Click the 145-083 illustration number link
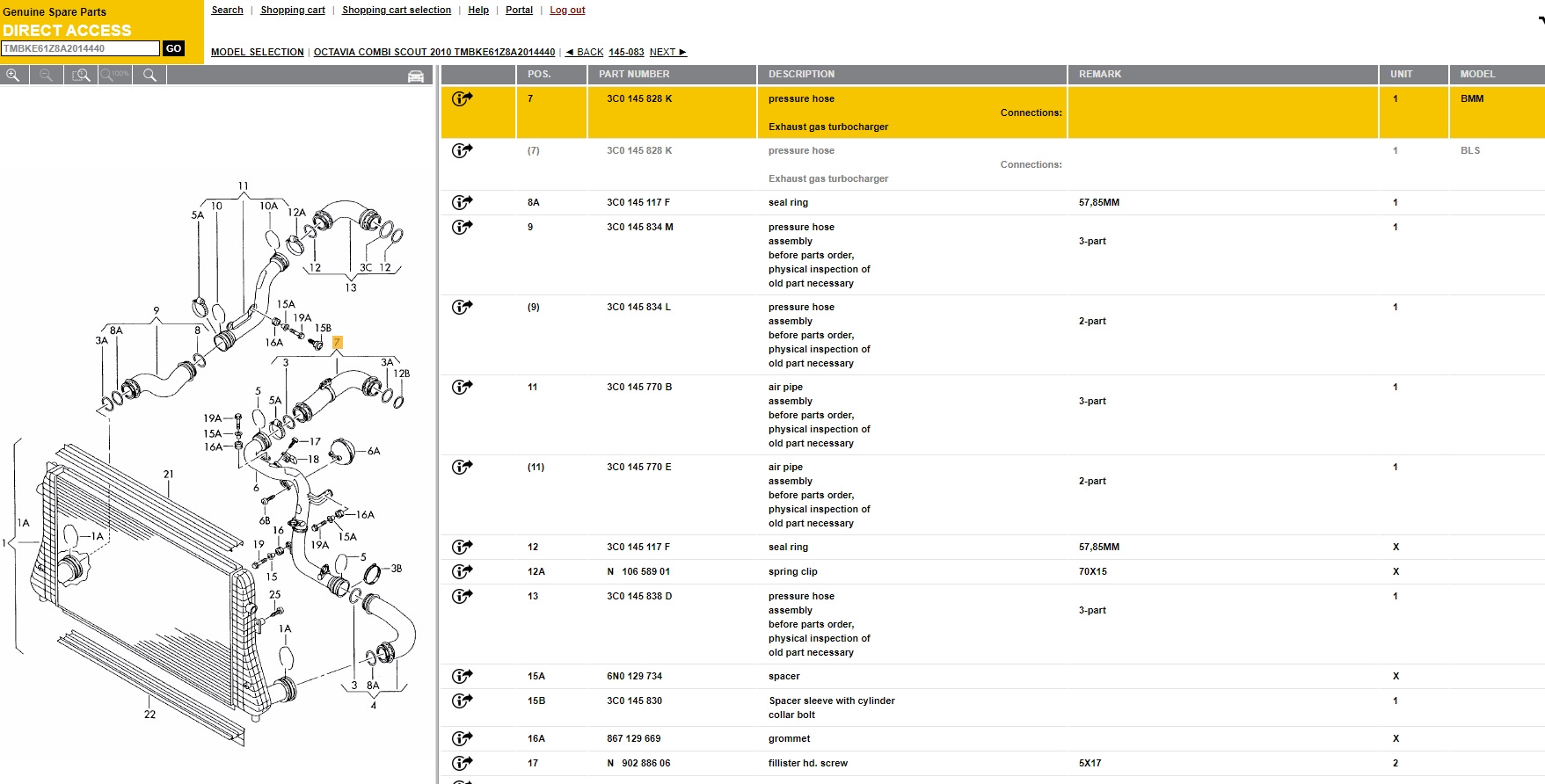This screenshot has height=784, width=1545. coord(626,53)
